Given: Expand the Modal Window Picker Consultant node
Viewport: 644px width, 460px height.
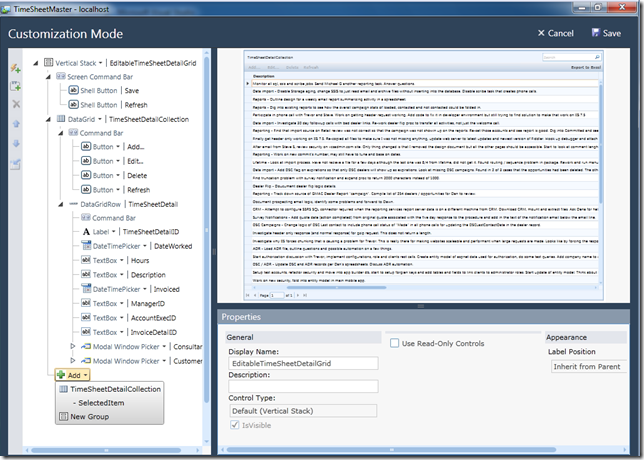Looking at the screenshot, I should point(73,346).
